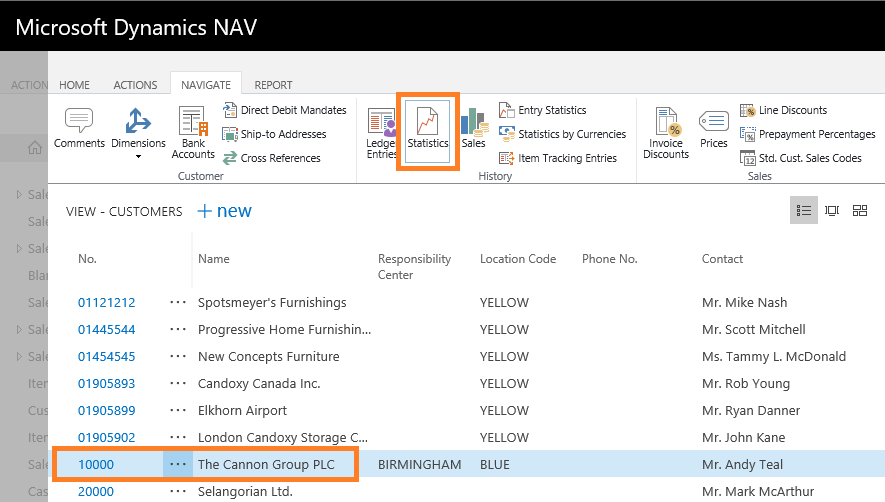This screenshot has width=885, height=502.
Task: Open row menu for New Concepts Furniture
Action: pos(178,357)
